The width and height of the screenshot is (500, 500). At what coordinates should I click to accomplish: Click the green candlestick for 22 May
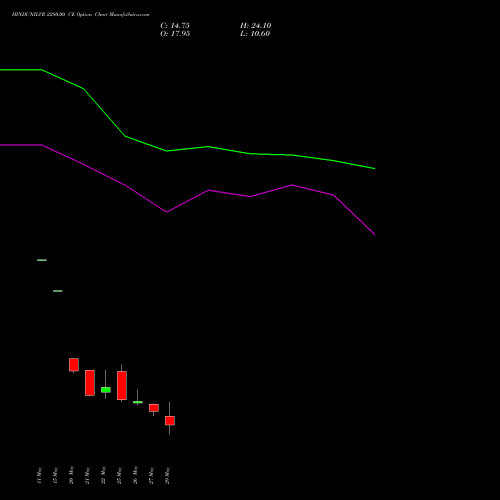tap(106, 390)
